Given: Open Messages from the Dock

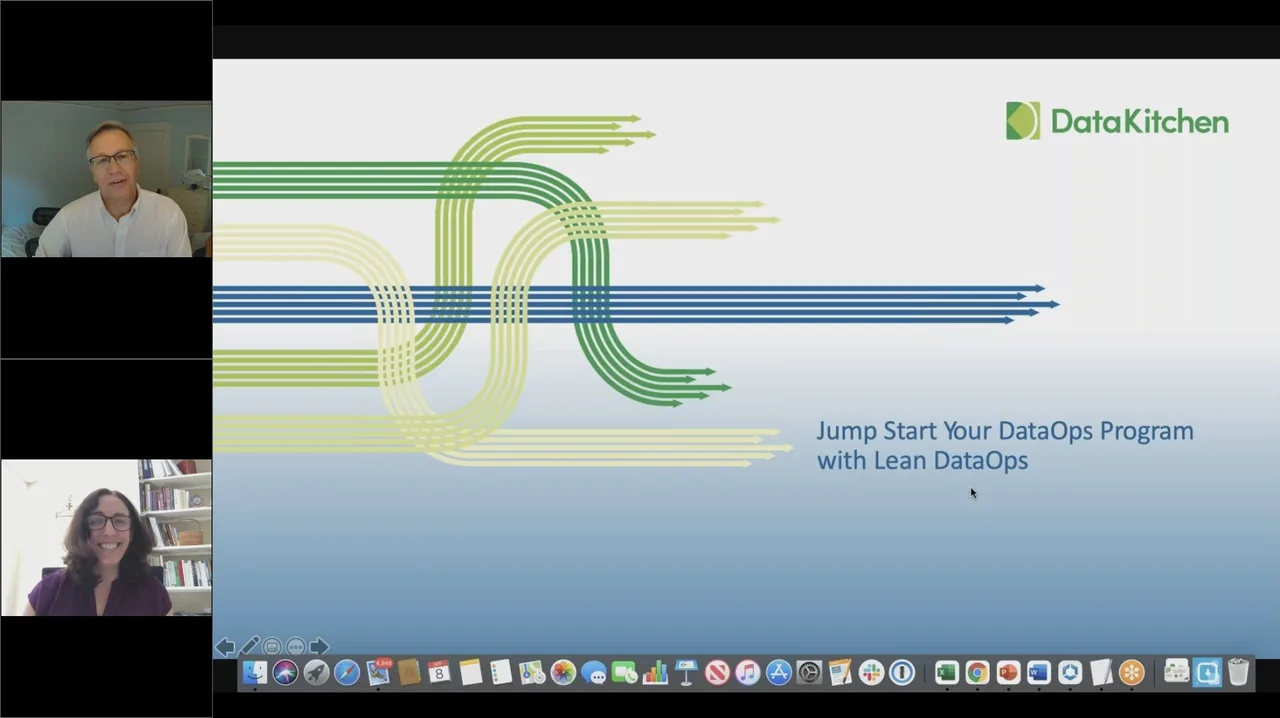Looking at the screenshot, I should tap(594, 673).
